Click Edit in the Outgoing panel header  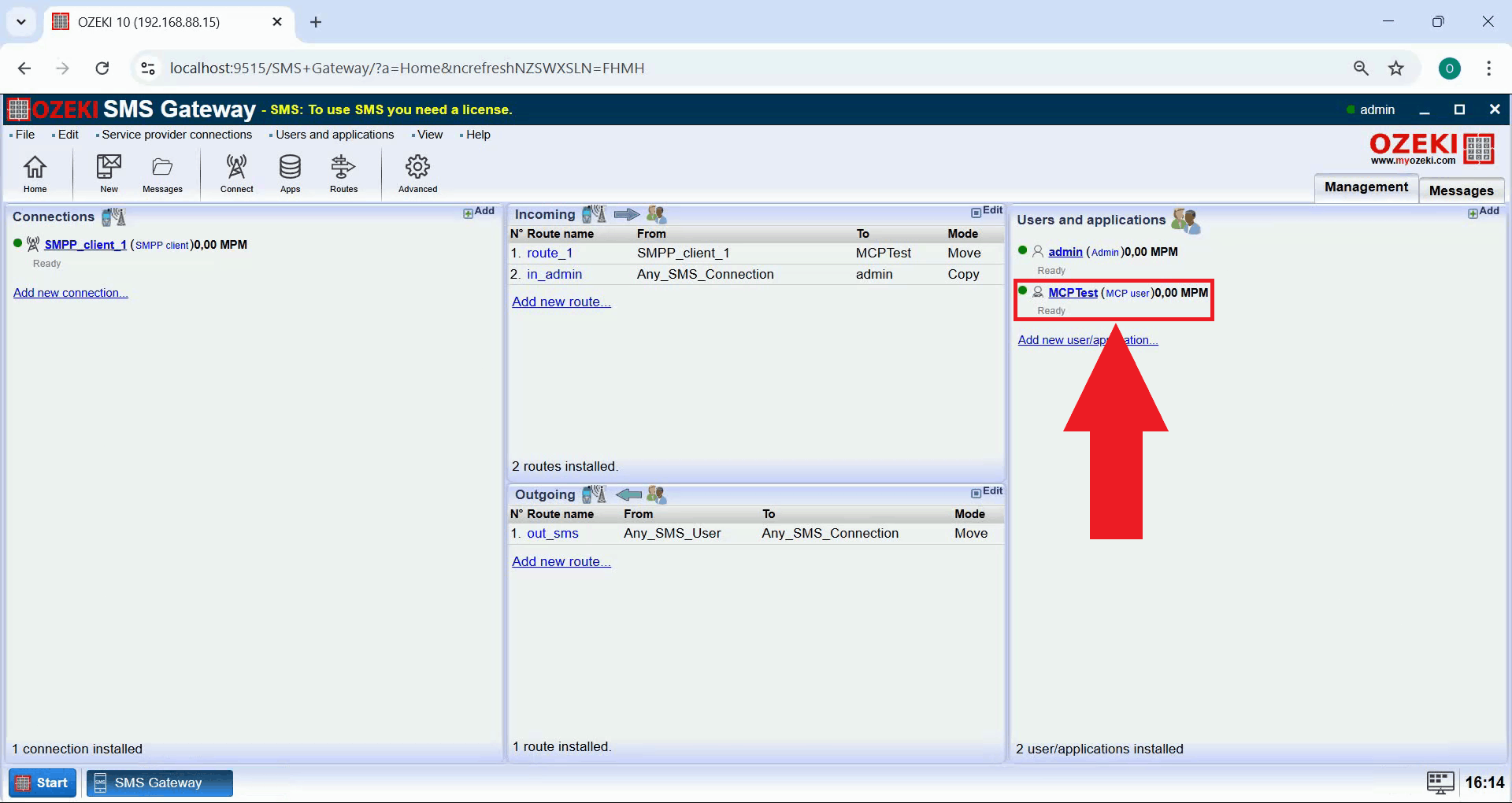click(x=987, y=491)
